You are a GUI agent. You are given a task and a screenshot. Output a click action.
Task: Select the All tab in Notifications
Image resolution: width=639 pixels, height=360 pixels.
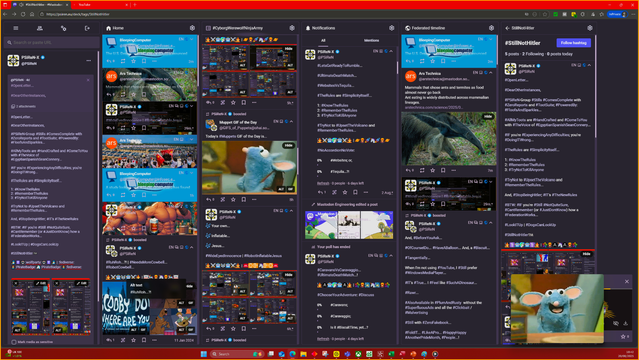[x=323, y=40]
